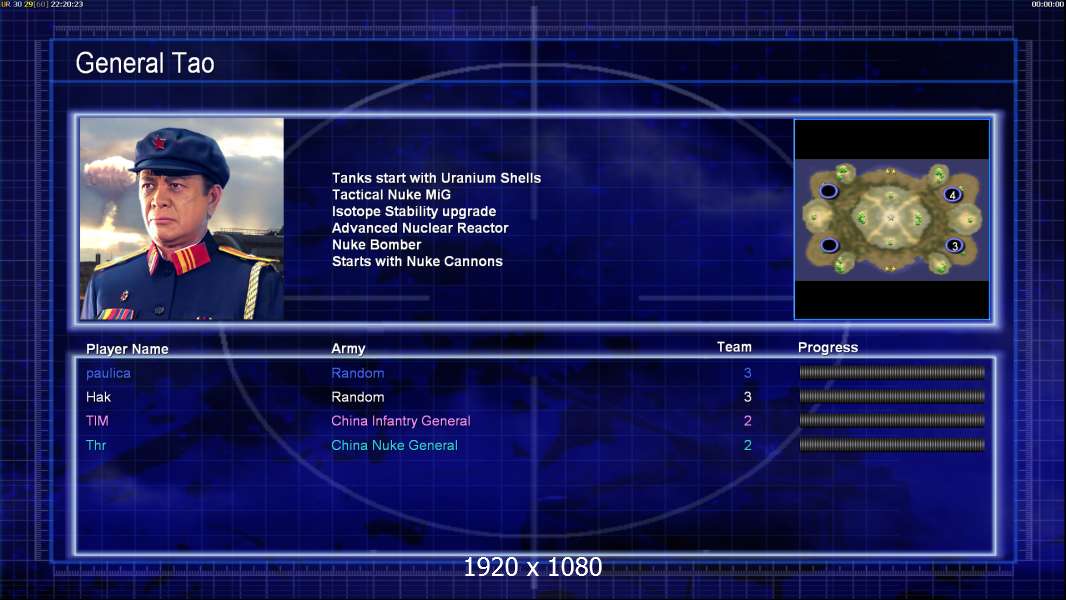Click Advanced Nuclear Reactor text
This screenshot has height=600, width=1066.
[420, 228]
